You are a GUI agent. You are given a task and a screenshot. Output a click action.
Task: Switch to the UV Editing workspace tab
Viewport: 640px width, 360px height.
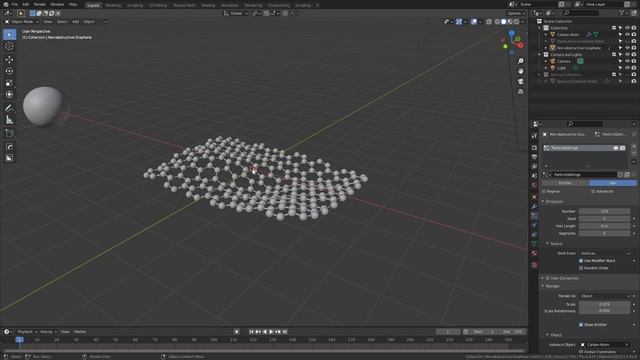click(x=158, y=5)
